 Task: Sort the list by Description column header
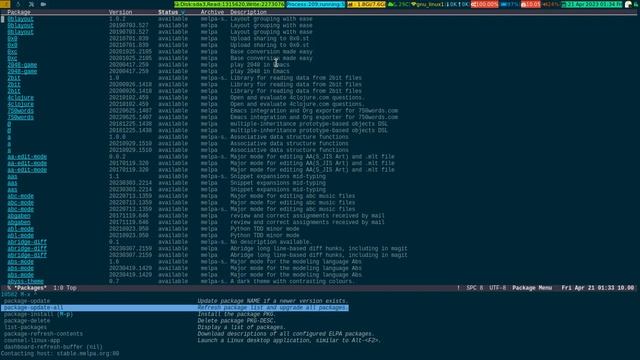tap(248, 12)
